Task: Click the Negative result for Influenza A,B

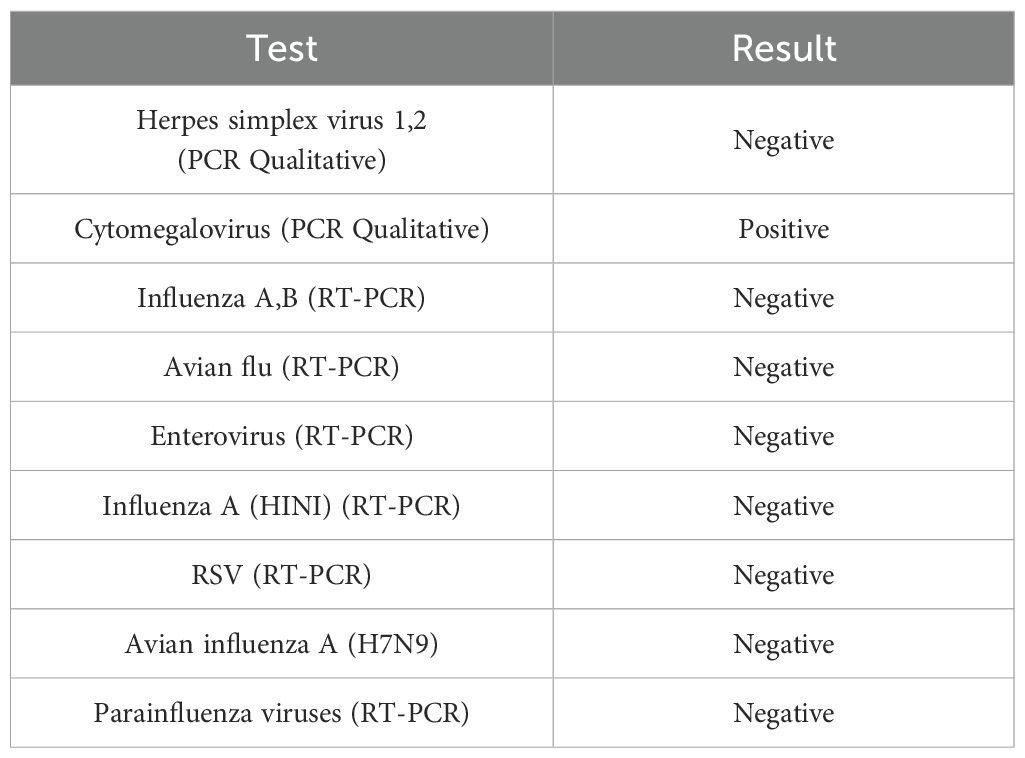Action: [x=784, y=298]
